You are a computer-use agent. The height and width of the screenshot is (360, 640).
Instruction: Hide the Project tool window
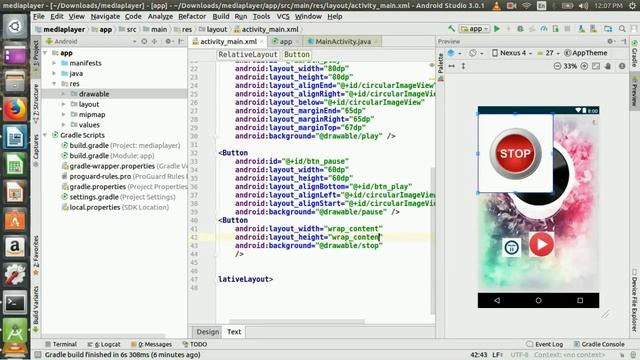click(x=180, y=41)
